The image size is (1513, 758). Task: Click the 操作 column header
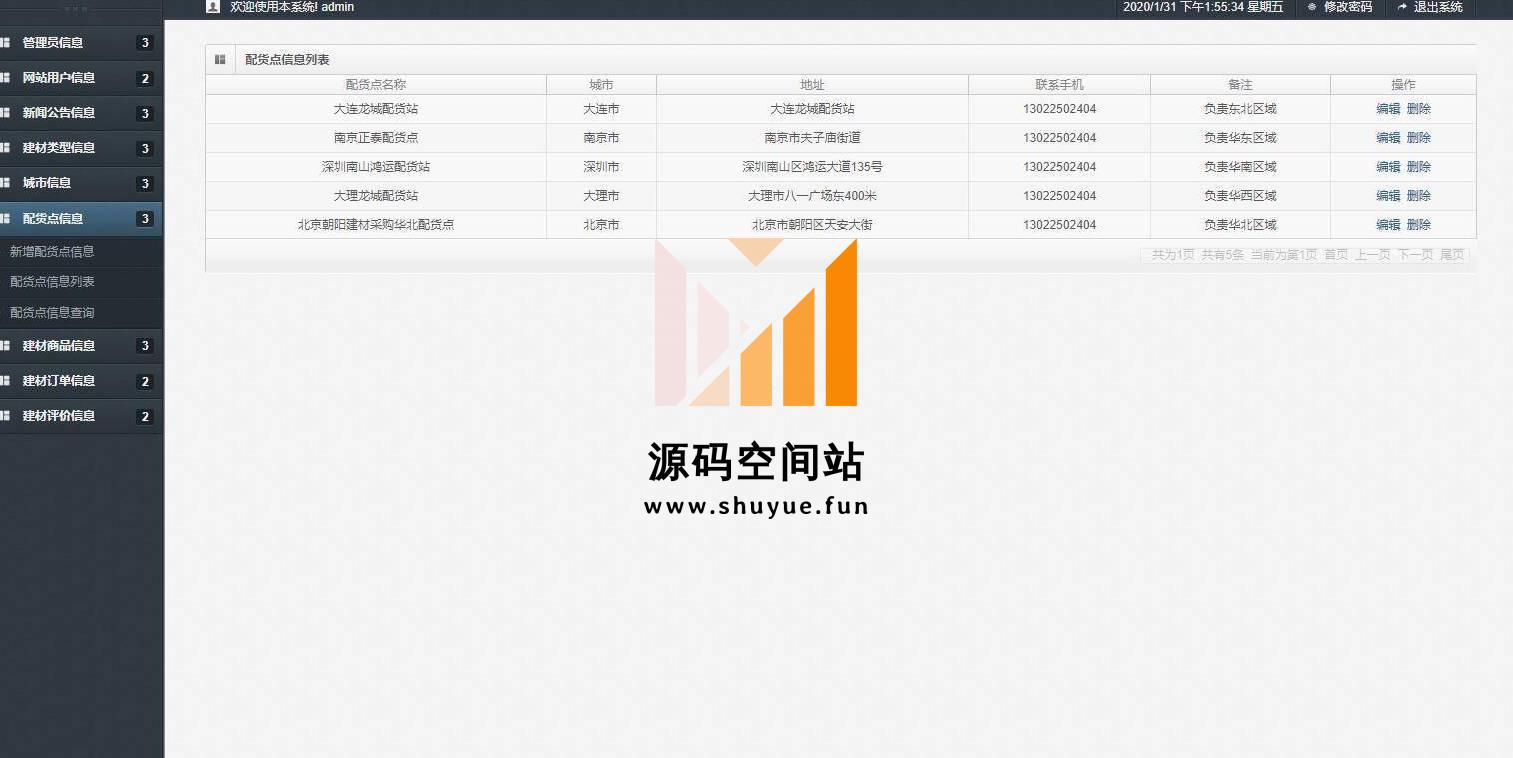(1403, 85)
